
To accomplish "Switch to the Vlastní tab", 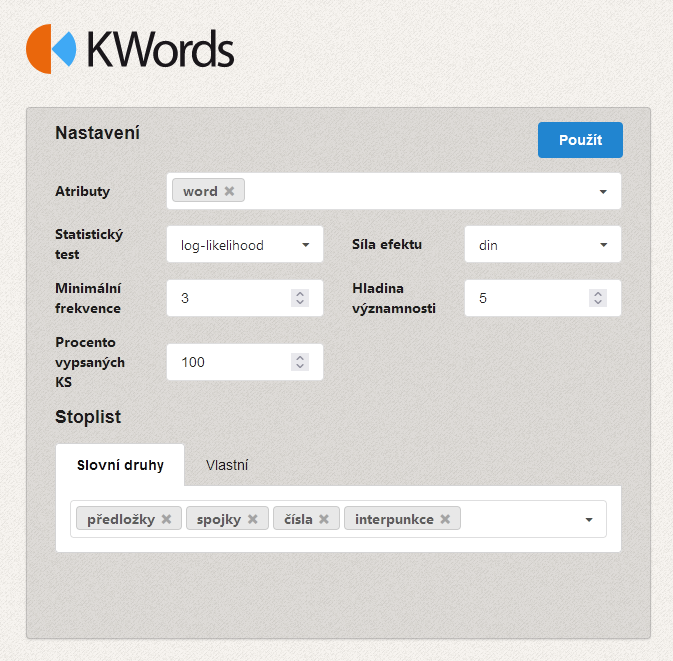I will (227, 465).
